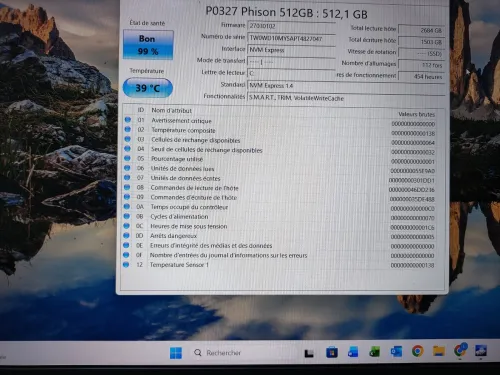Select the Temperature Sensor 1 attribute name
Viewport: 500px width, 375px height.
(179, 265)
